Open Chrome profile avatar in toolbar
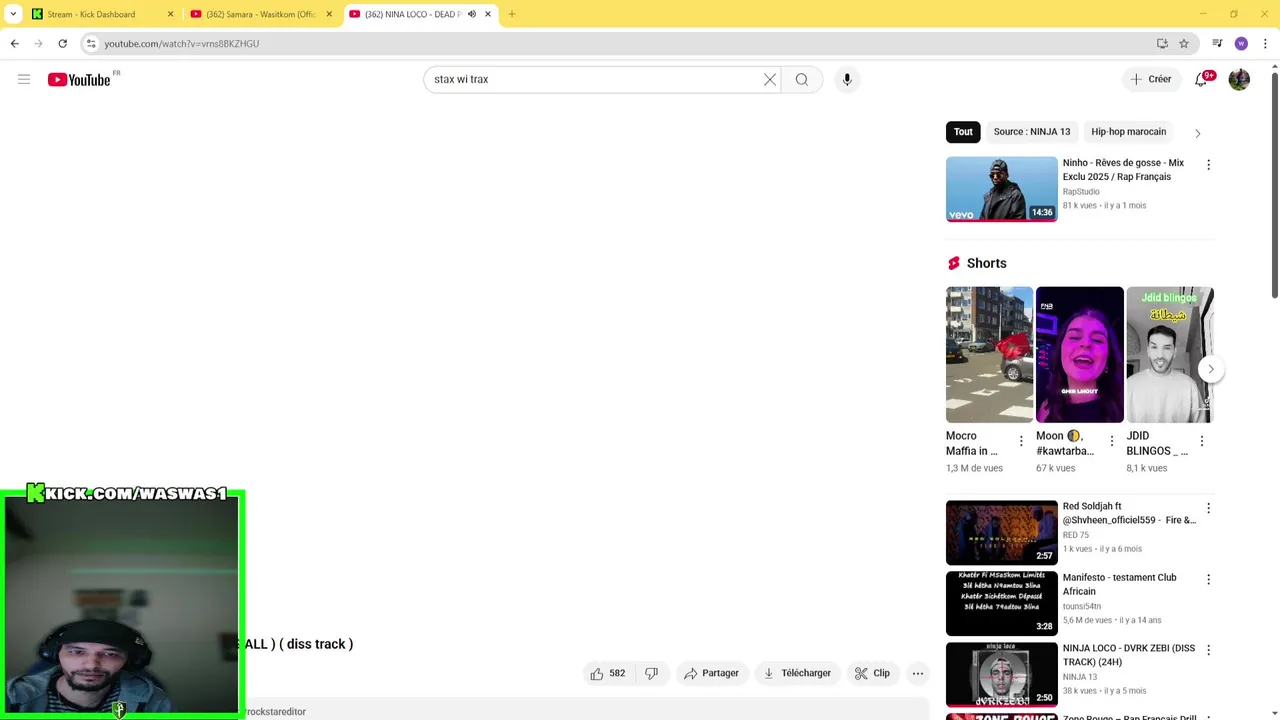 click(1241, 43)
